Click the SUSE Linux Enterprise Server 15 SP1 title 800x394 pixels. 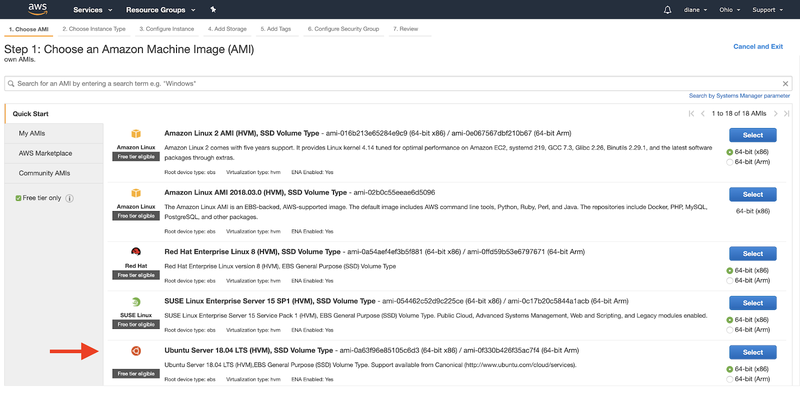pos(270,301)
